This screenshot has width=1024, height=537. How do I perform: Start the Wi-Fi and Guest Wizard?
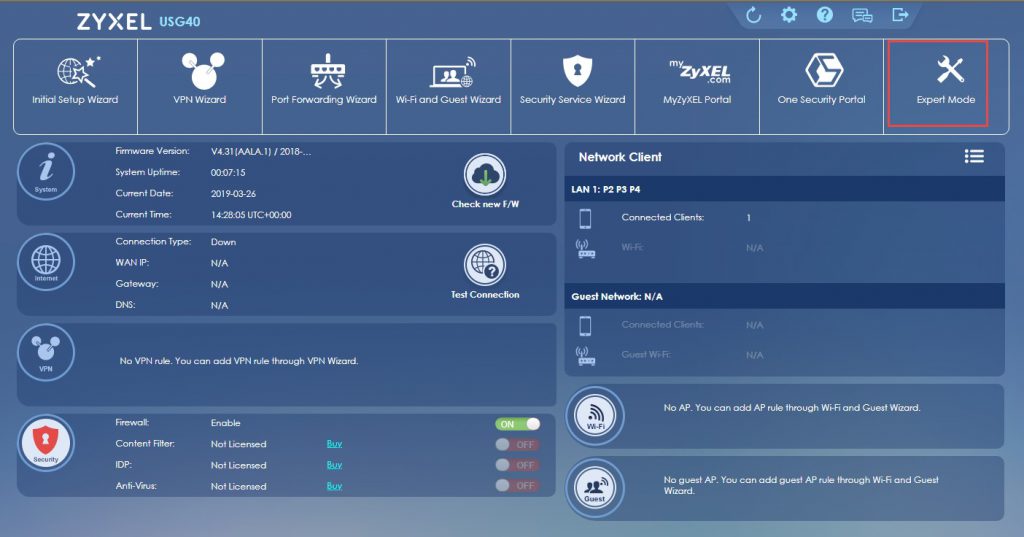click(x=448, y=86)
